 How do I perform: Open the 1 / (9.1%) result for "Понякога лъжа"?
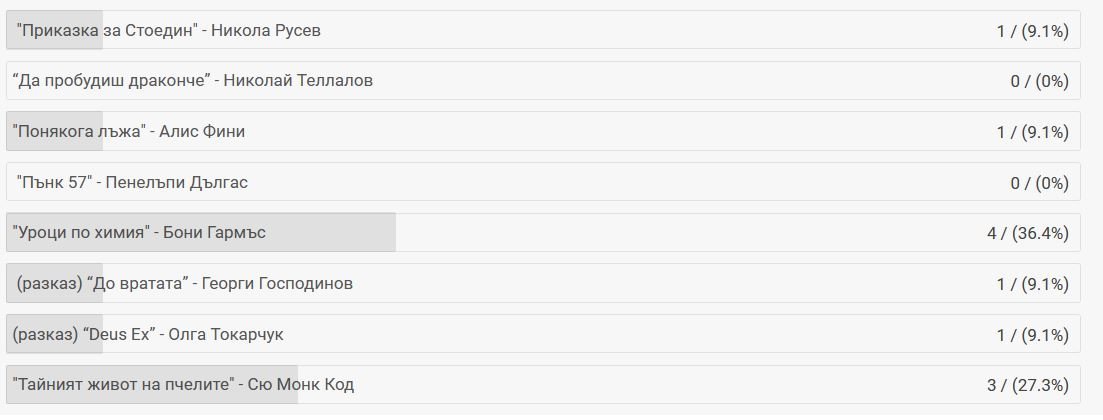point(1032,132)
